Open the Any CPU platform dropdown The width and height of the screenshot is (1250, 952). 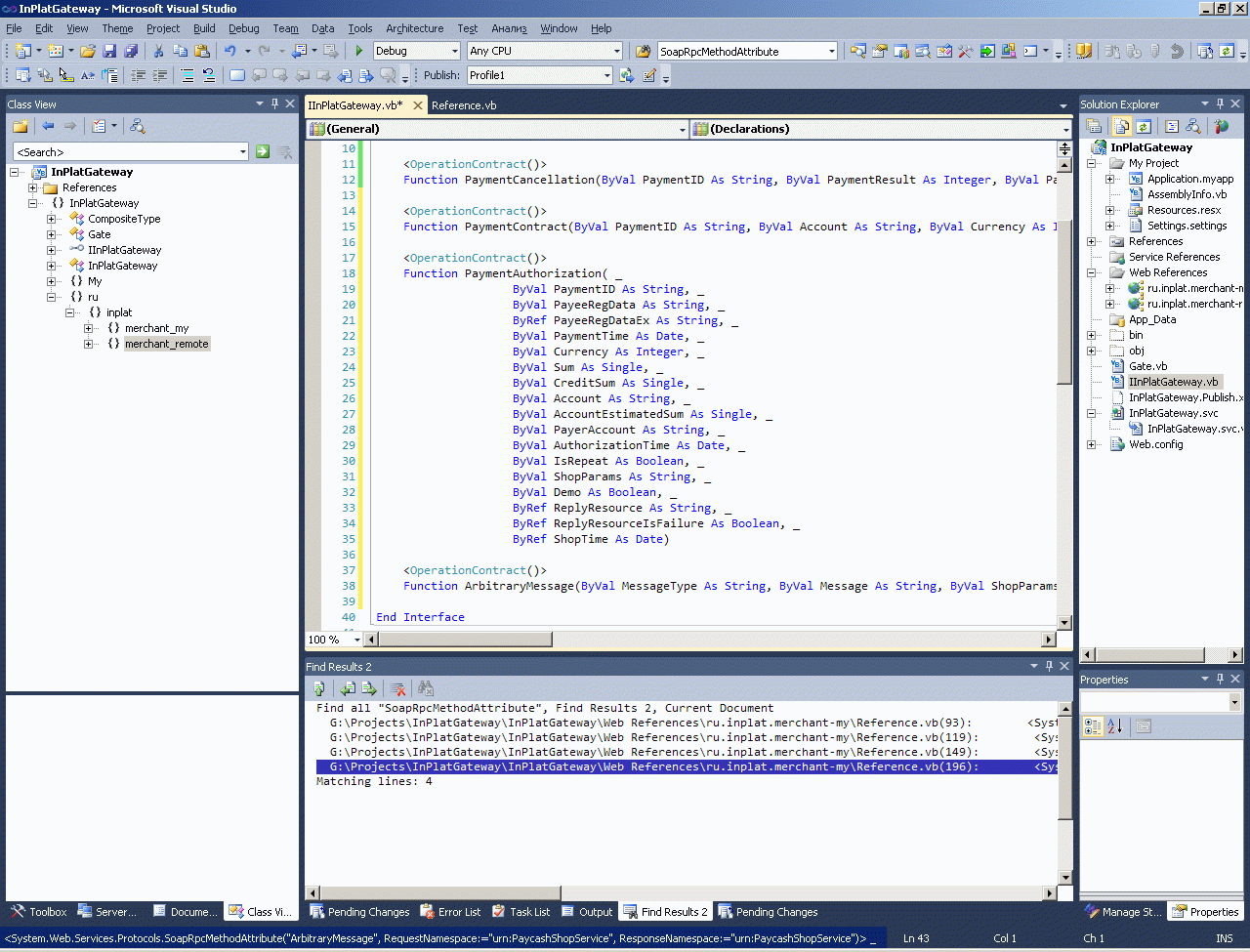tap(616, 51)
